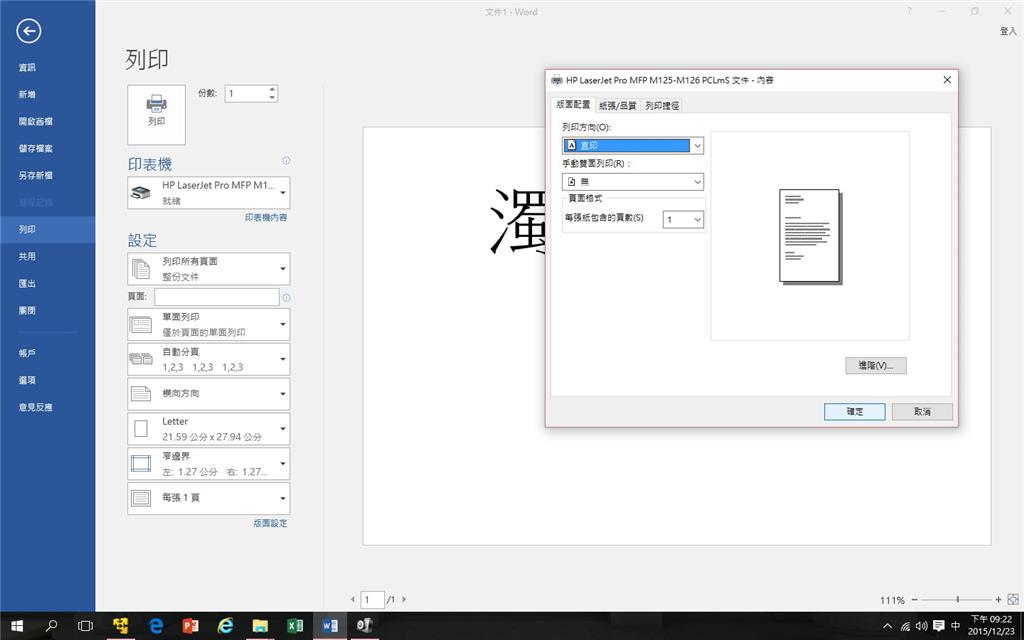
Task: Open the 版面設定 link
Action: [x=270, y=523]
